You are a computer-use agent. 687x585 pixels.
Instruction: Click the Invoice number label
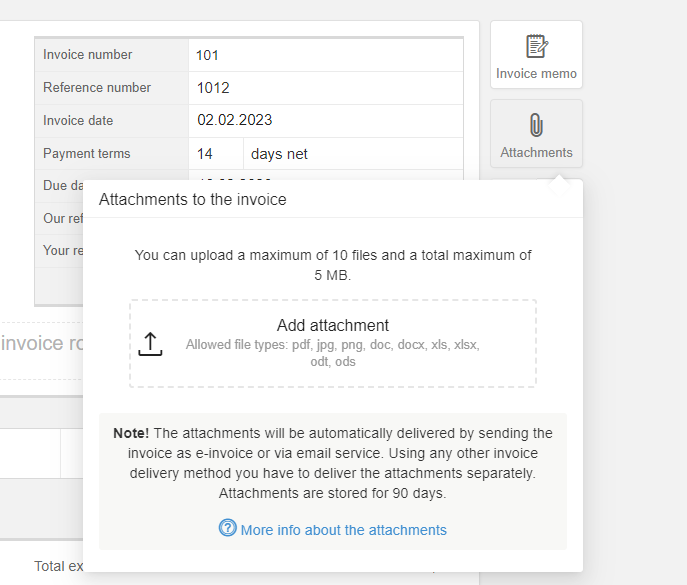(x=87, y=55)
